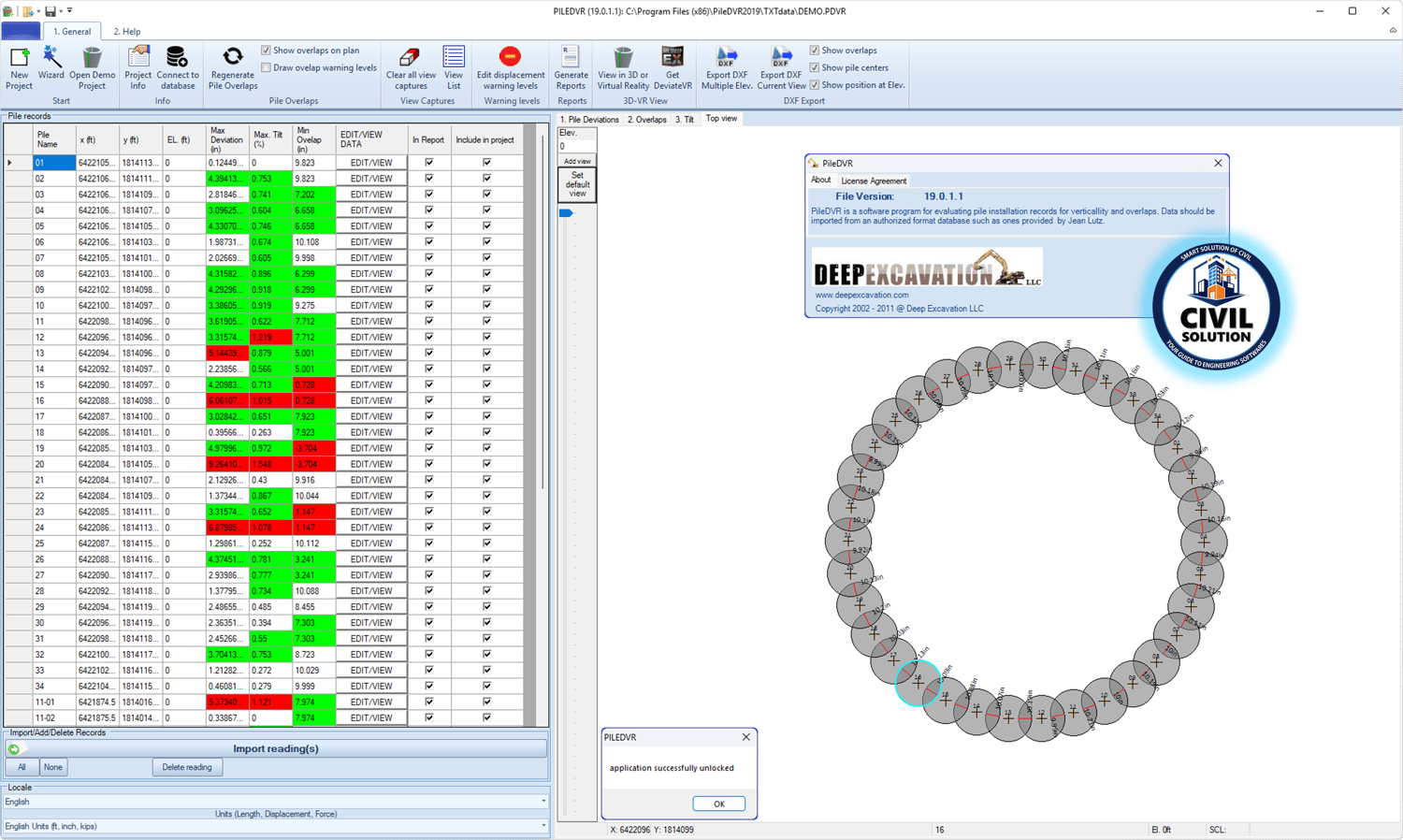Generate Reports from the ribbon
This screenshot has height=840, width=1403.
(x=571, y=68)
